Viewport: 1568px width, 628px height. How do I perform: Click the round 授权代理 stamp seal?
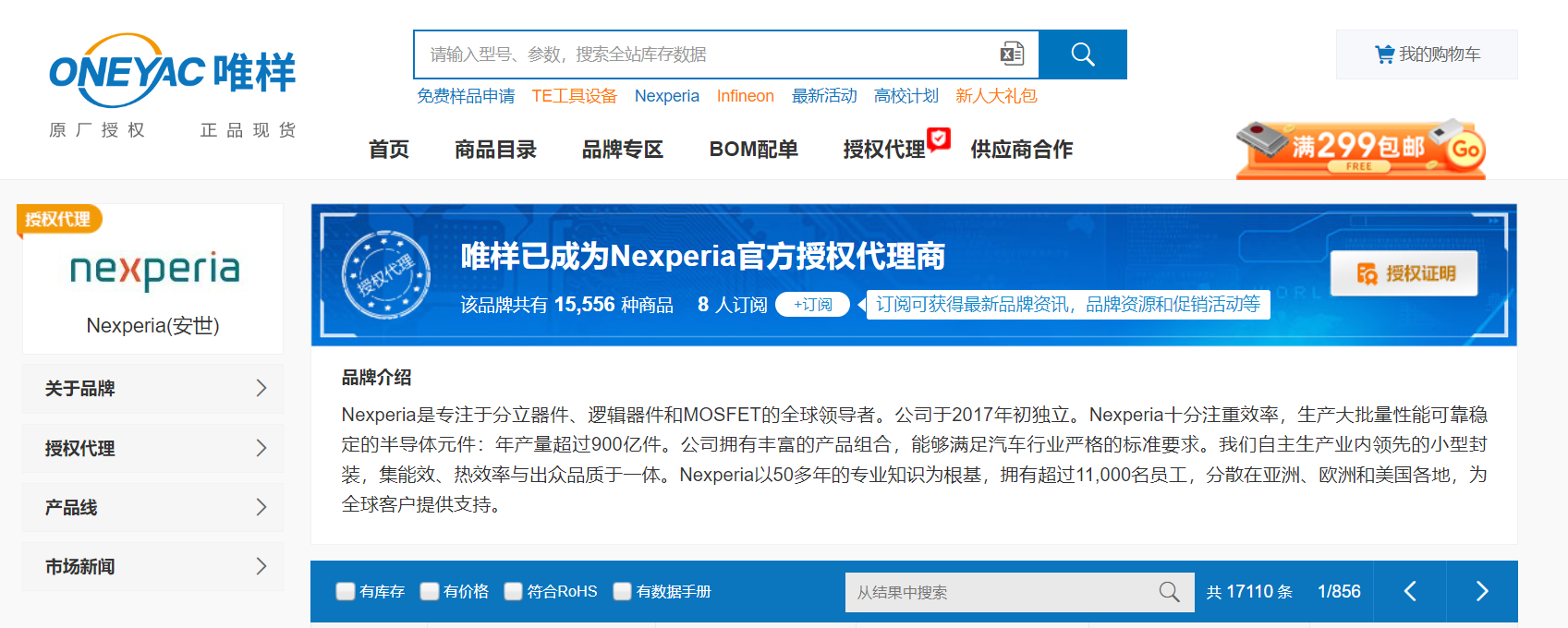point(386,274)
